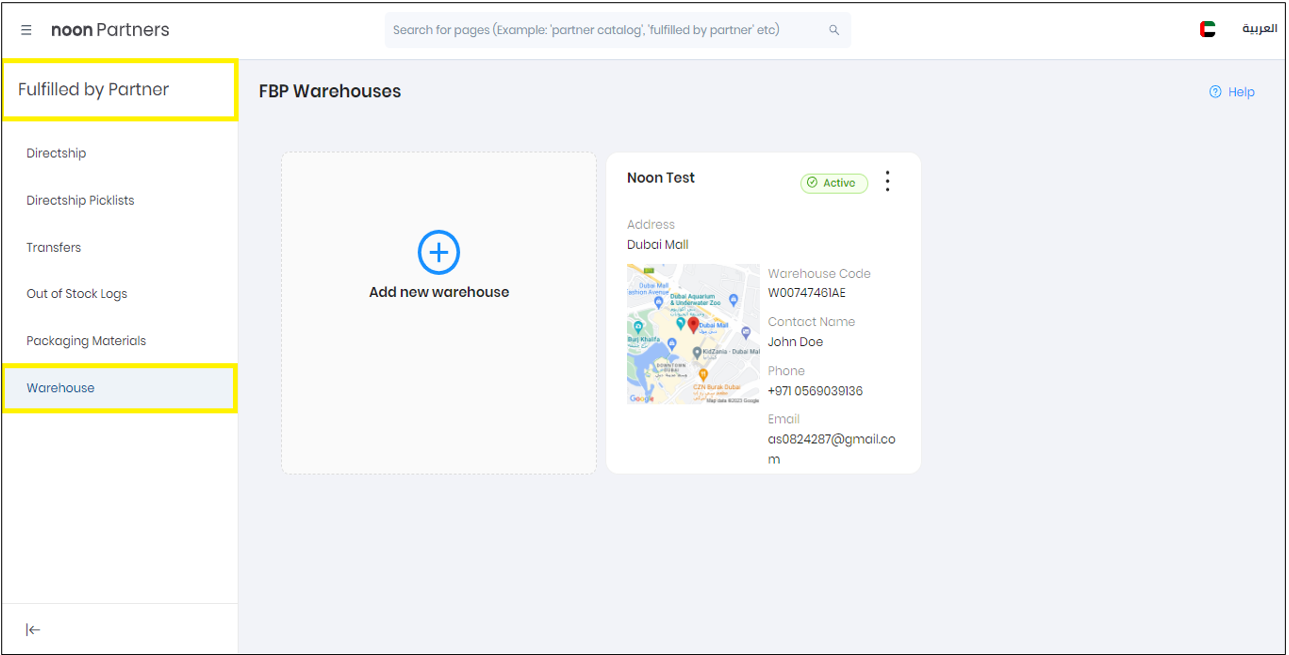This screenshot has height=655, width=1289.
Task: Open the Help link
Action: coord(1241,92)
